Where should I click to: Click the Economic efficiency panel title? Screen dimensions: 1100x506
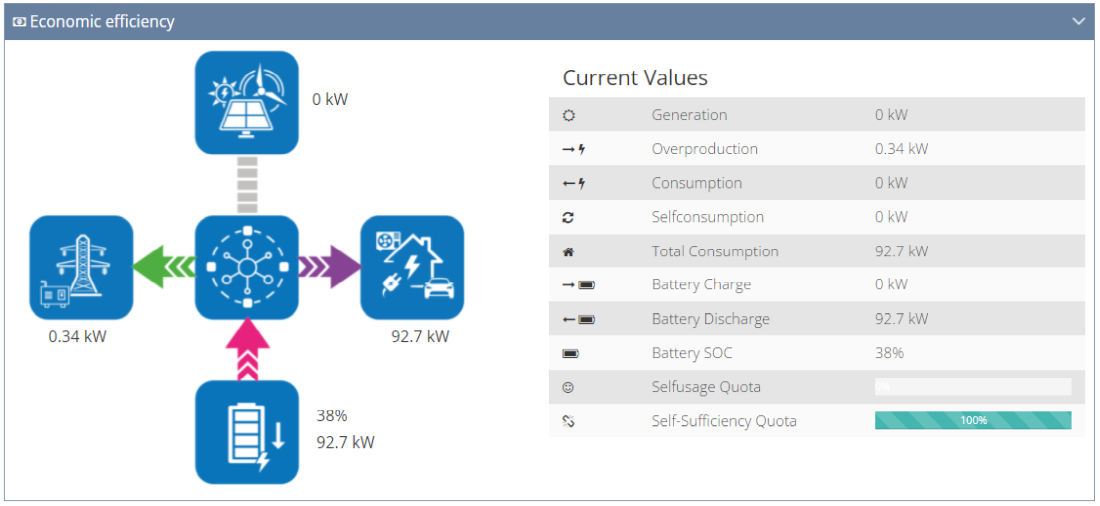pos(102,21)
